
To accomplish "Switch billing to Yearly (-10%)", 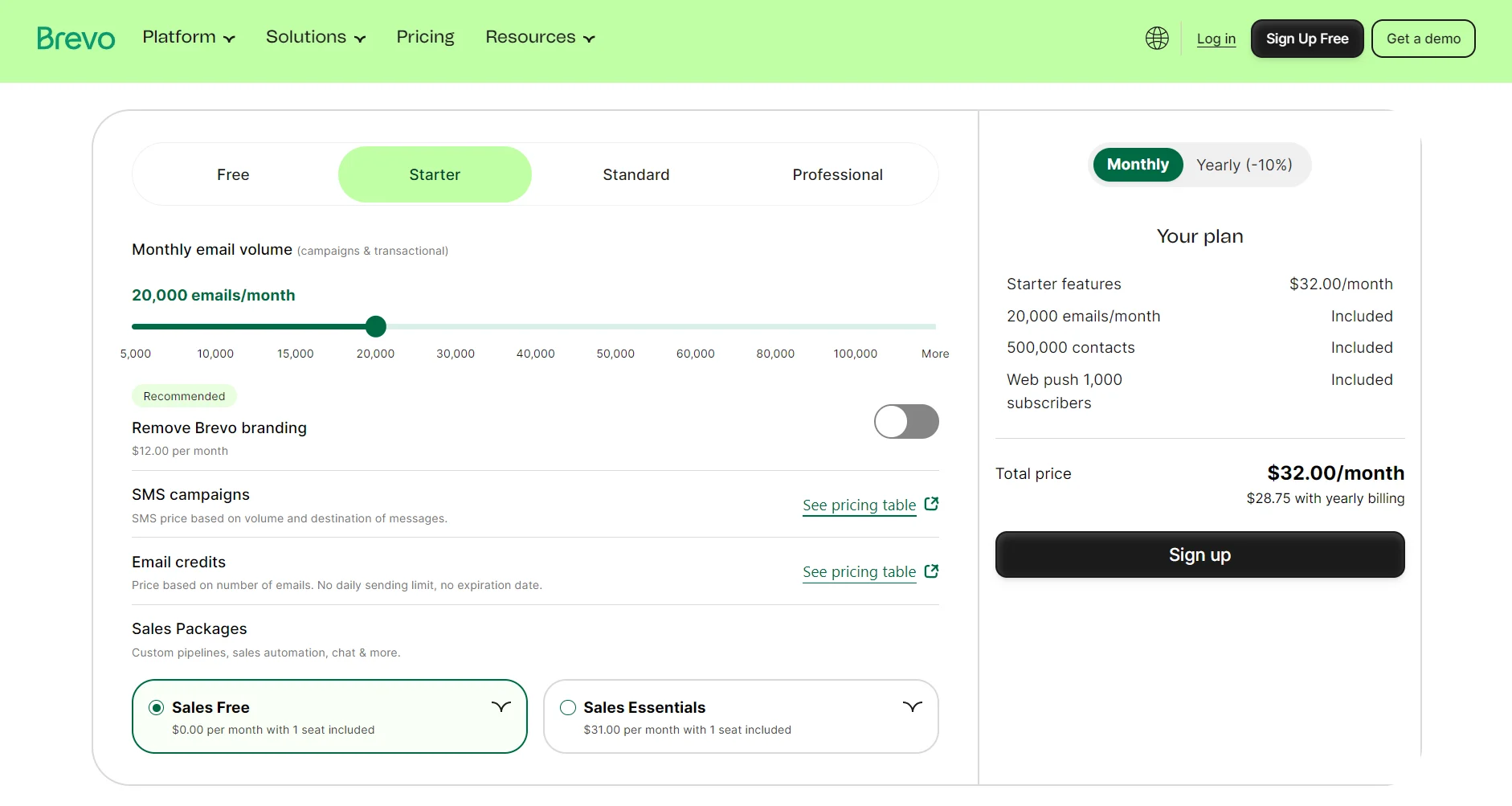I will click(x=1244, y=165).
